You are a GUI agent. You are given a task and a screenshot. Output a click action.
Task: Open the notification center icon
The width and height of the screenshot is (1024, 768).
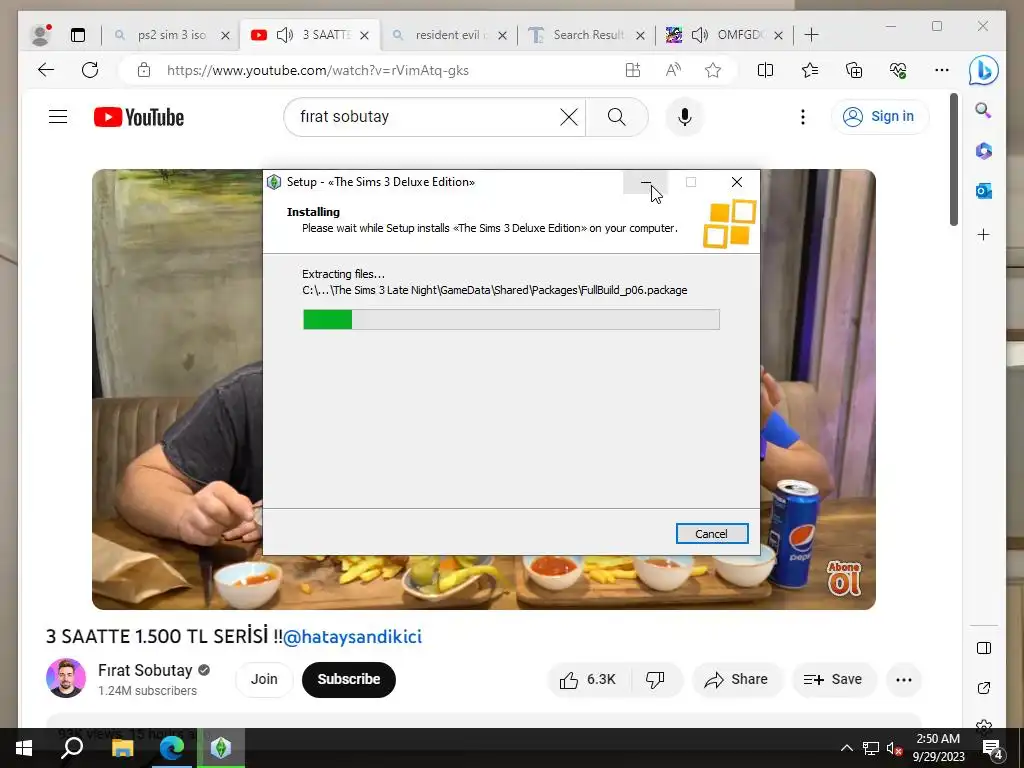pyautogui.click(x=993, y=749)
